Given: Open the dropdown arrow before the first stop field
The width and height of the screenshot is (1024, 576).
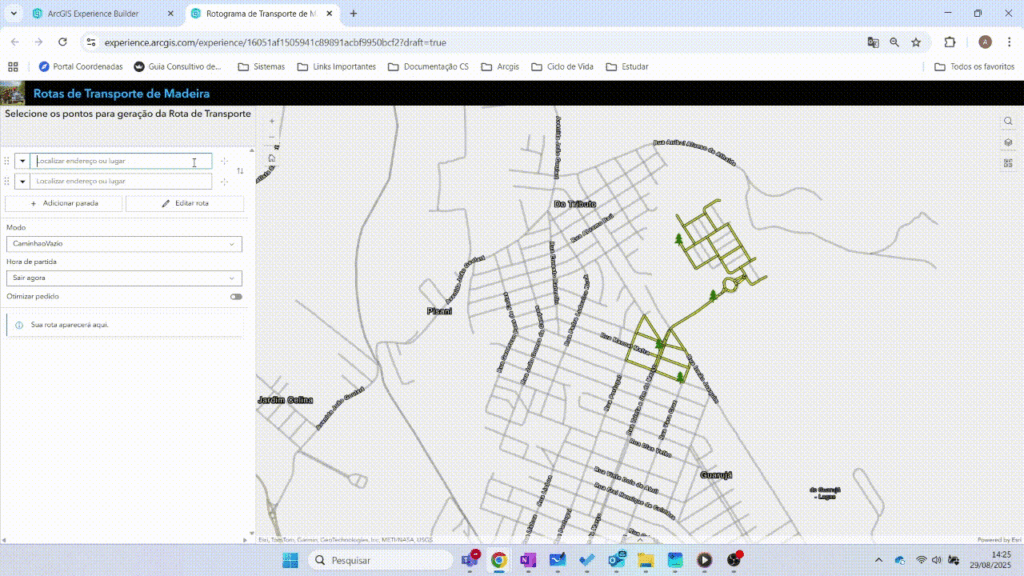Looking at the screenshot, I should (x=22, y=161).
